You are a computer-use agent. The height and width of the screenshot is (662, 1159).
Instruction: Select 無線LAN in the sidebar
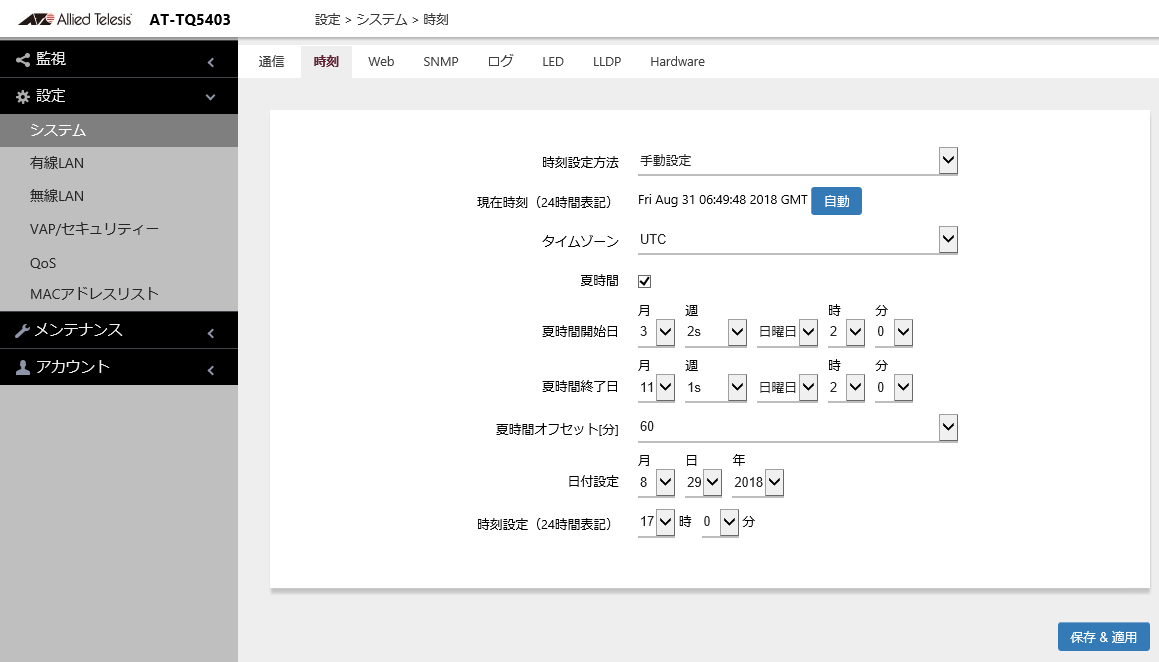tap(57, 196)
